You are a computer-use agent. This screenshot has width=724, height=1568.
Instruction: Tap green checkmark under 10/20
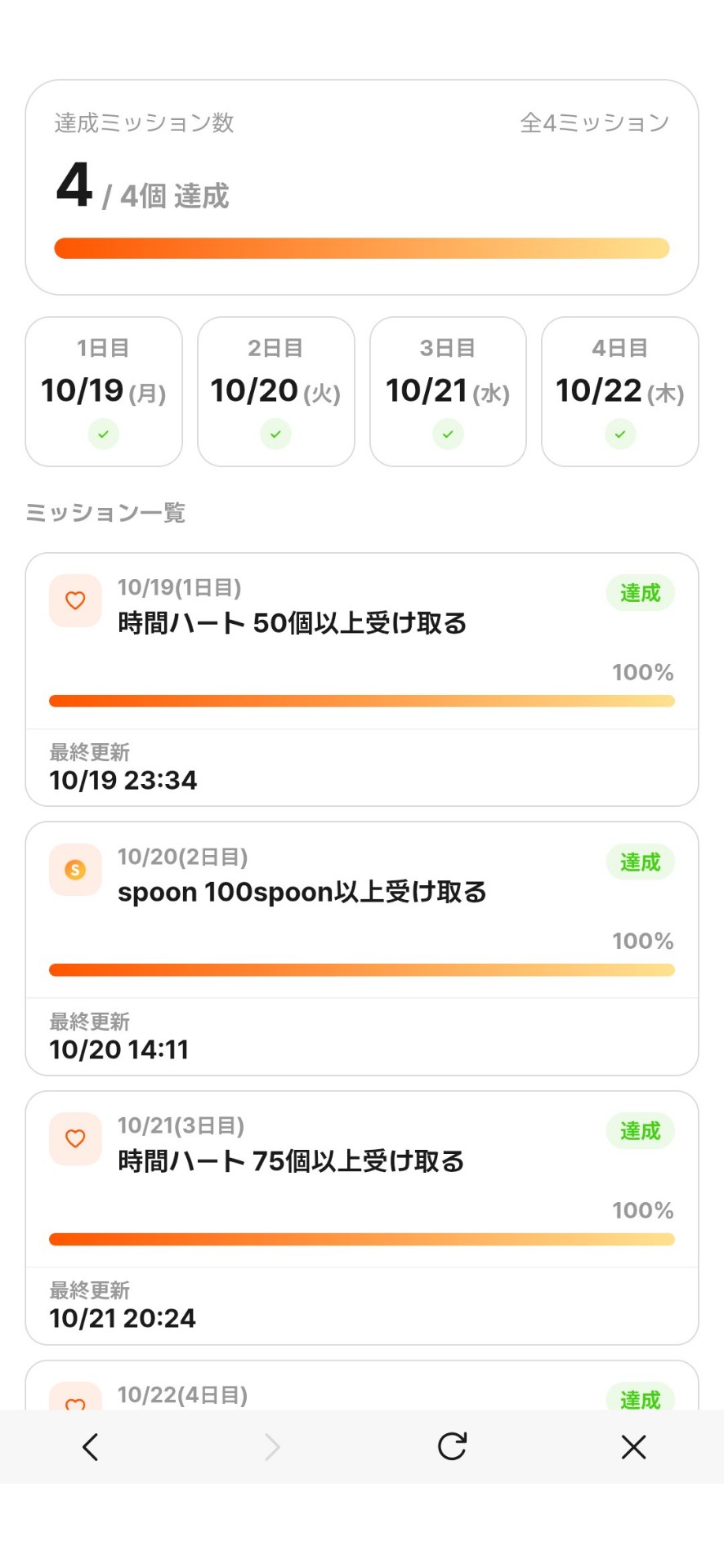coord(275,434)
